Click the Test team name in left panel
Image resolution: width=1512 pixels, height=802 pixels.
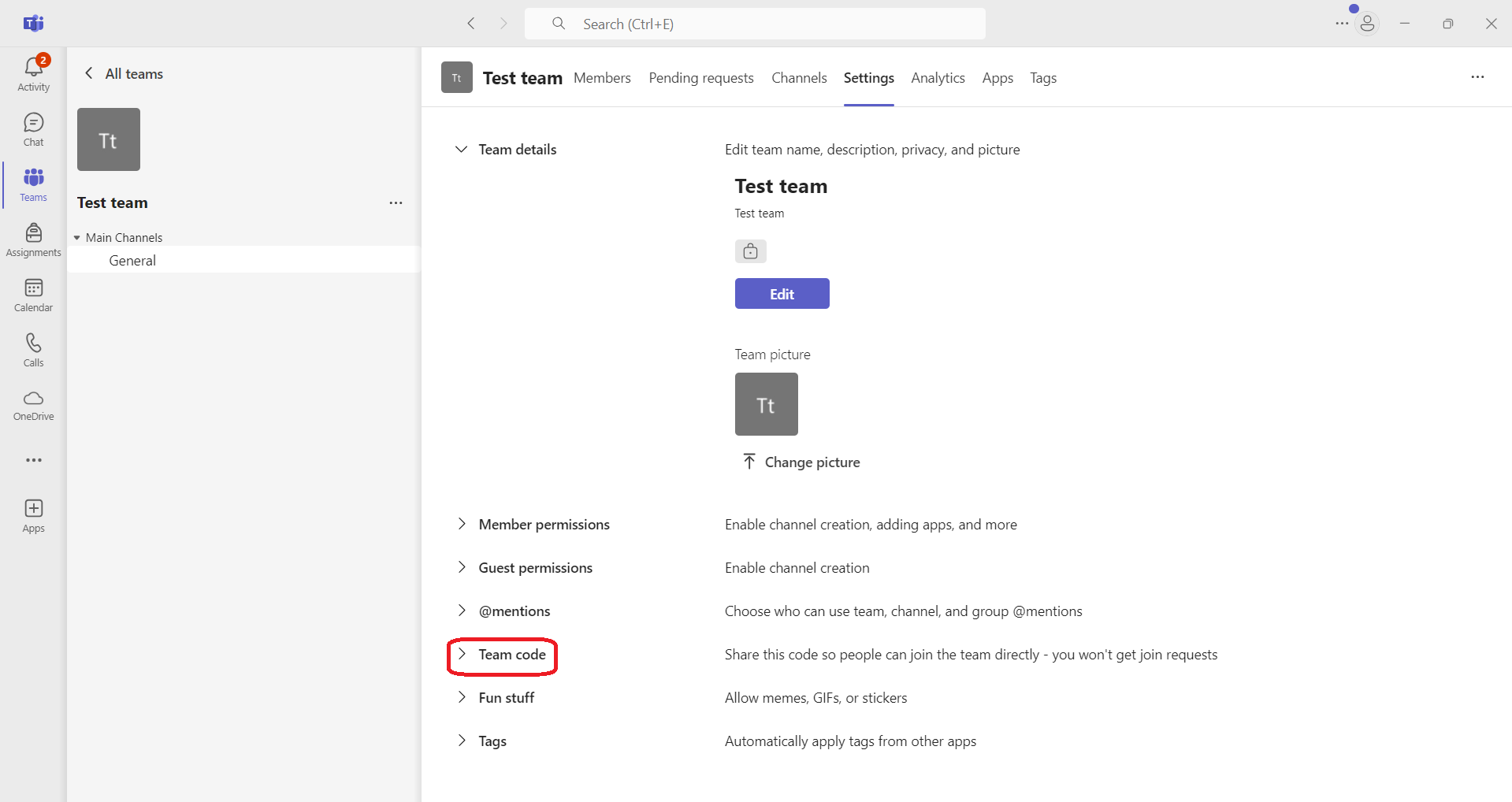(x=113, y=202)
